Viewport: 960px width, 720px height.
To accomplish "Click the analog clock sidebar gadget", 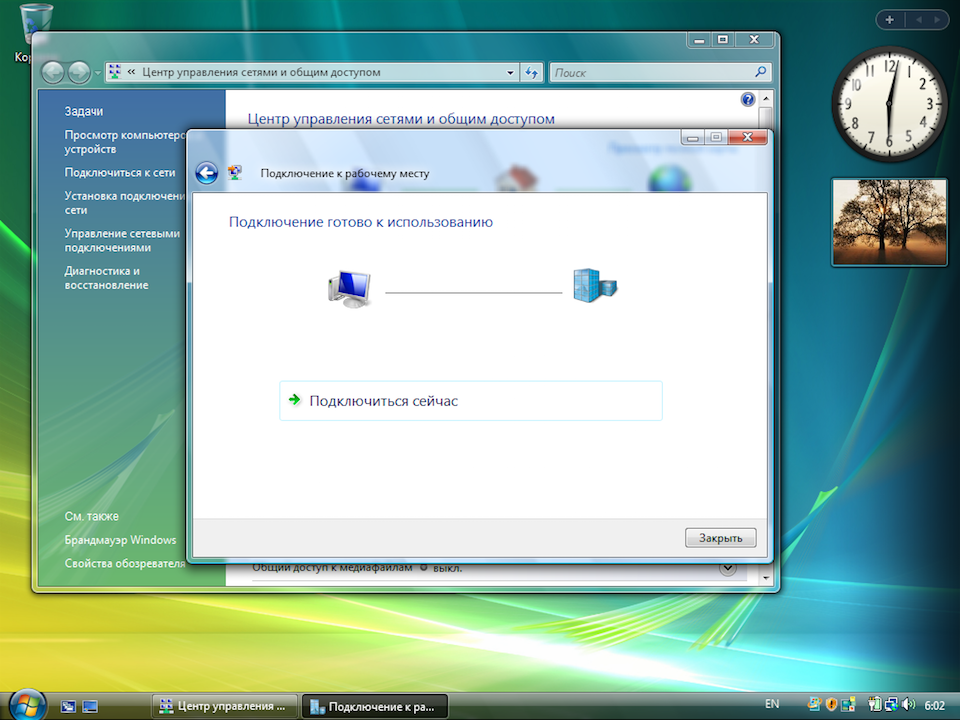I will pos(890,104).
